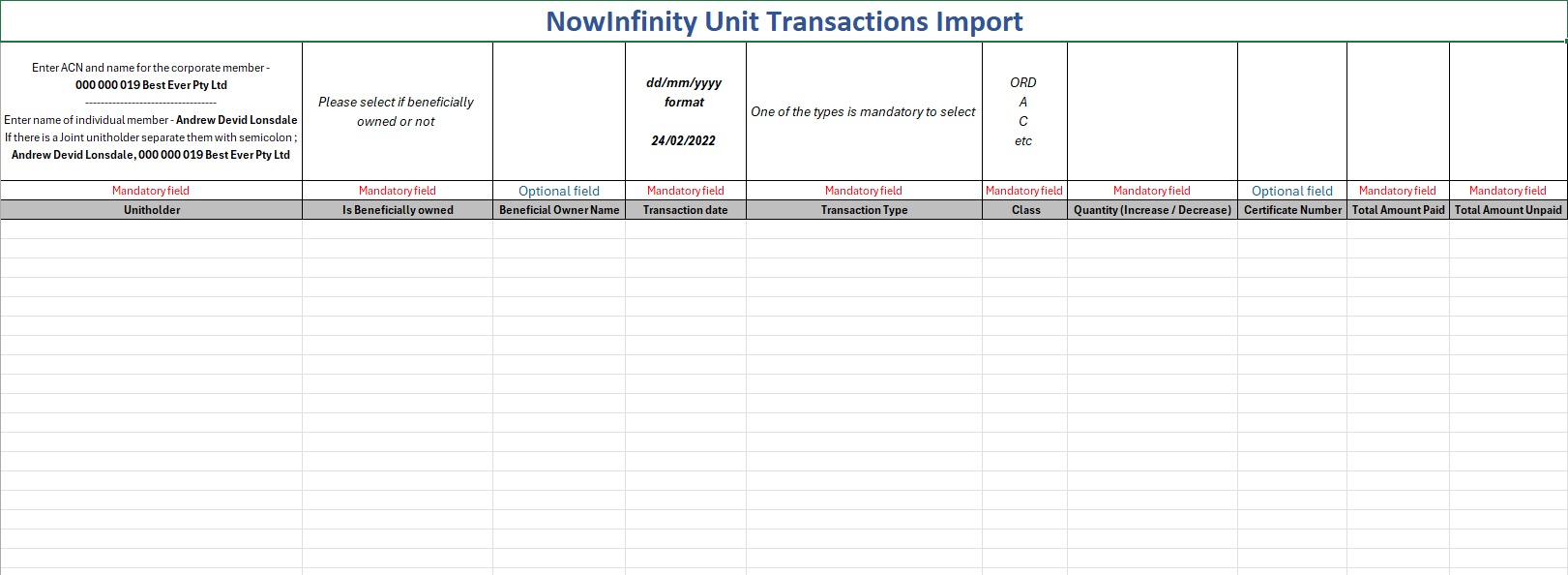Select the Certificate Number header cell
Viewport: 1568px width, 575px height.
pyautogui.click(x=1292, y=210)
